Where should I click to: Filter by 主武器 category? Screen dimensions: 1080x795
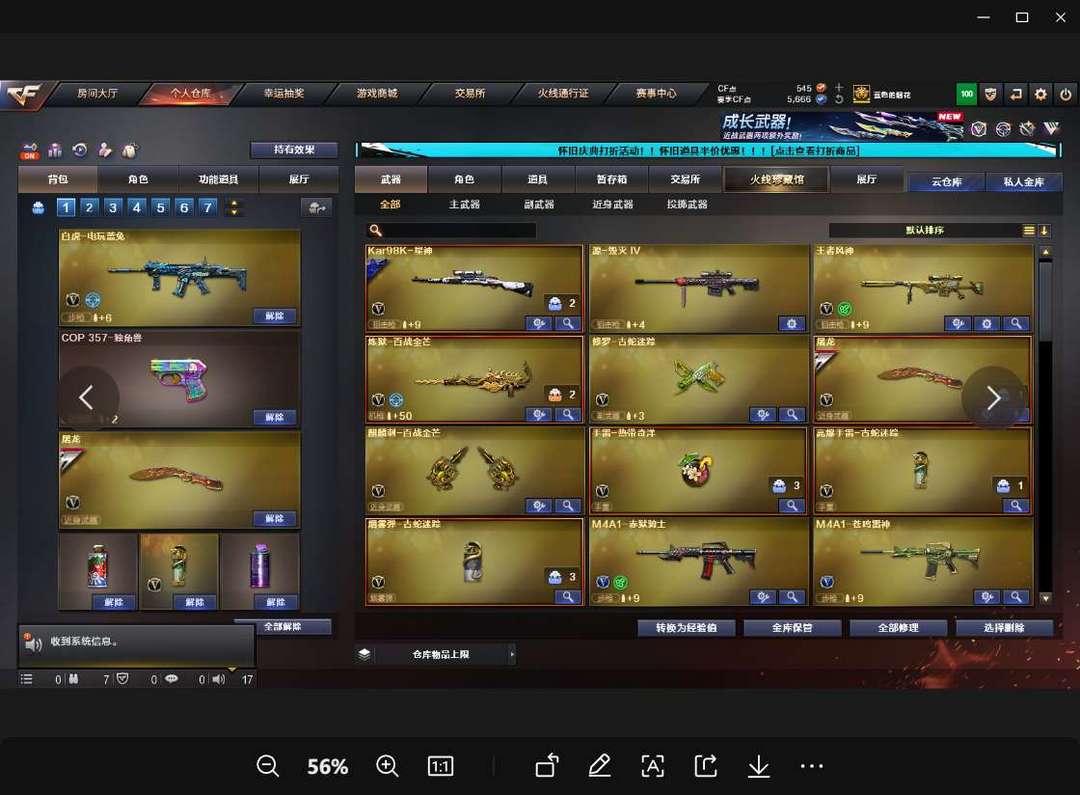click(x=464, y=205)
